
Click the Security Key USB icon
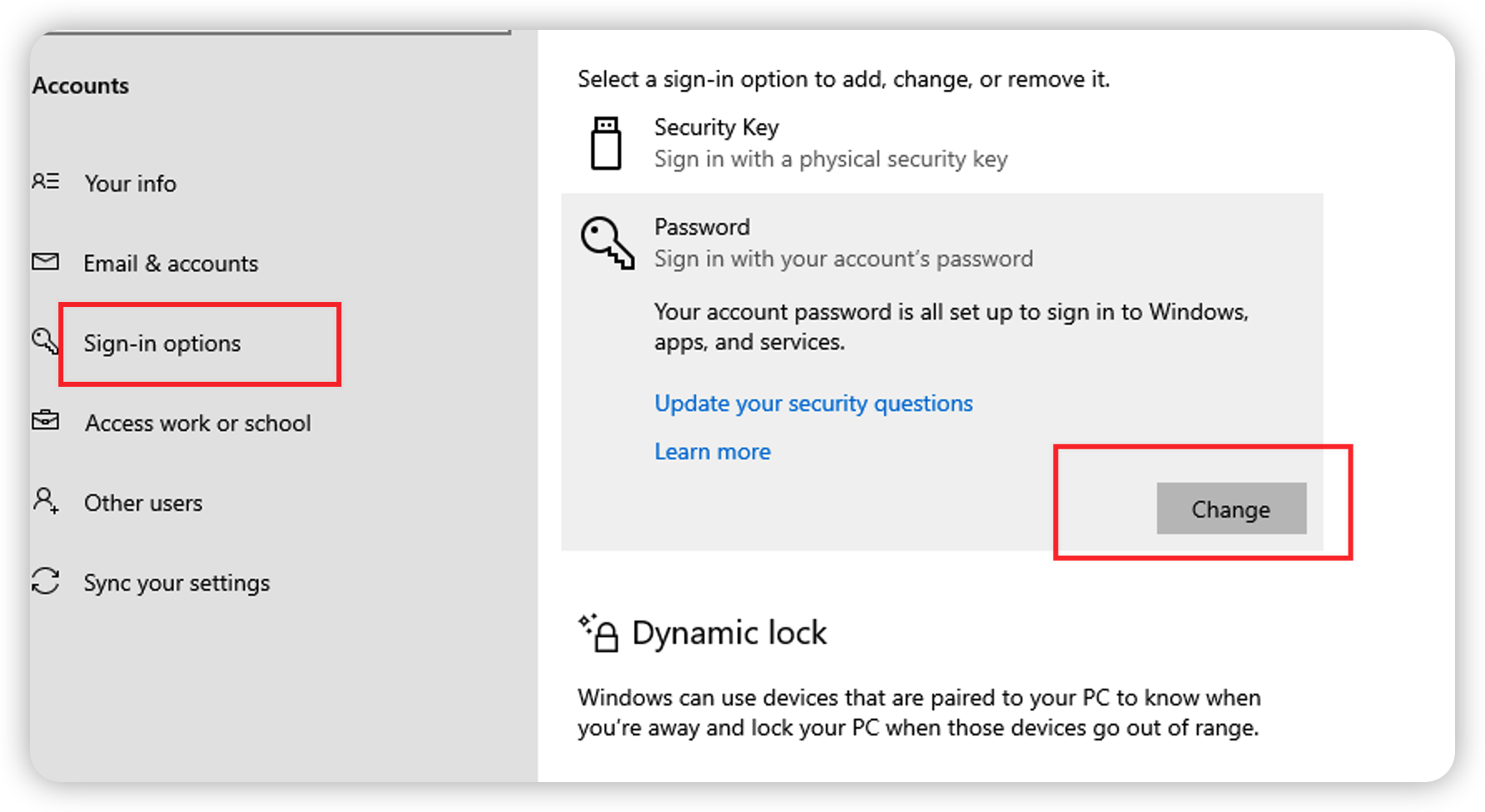point(606,143)
